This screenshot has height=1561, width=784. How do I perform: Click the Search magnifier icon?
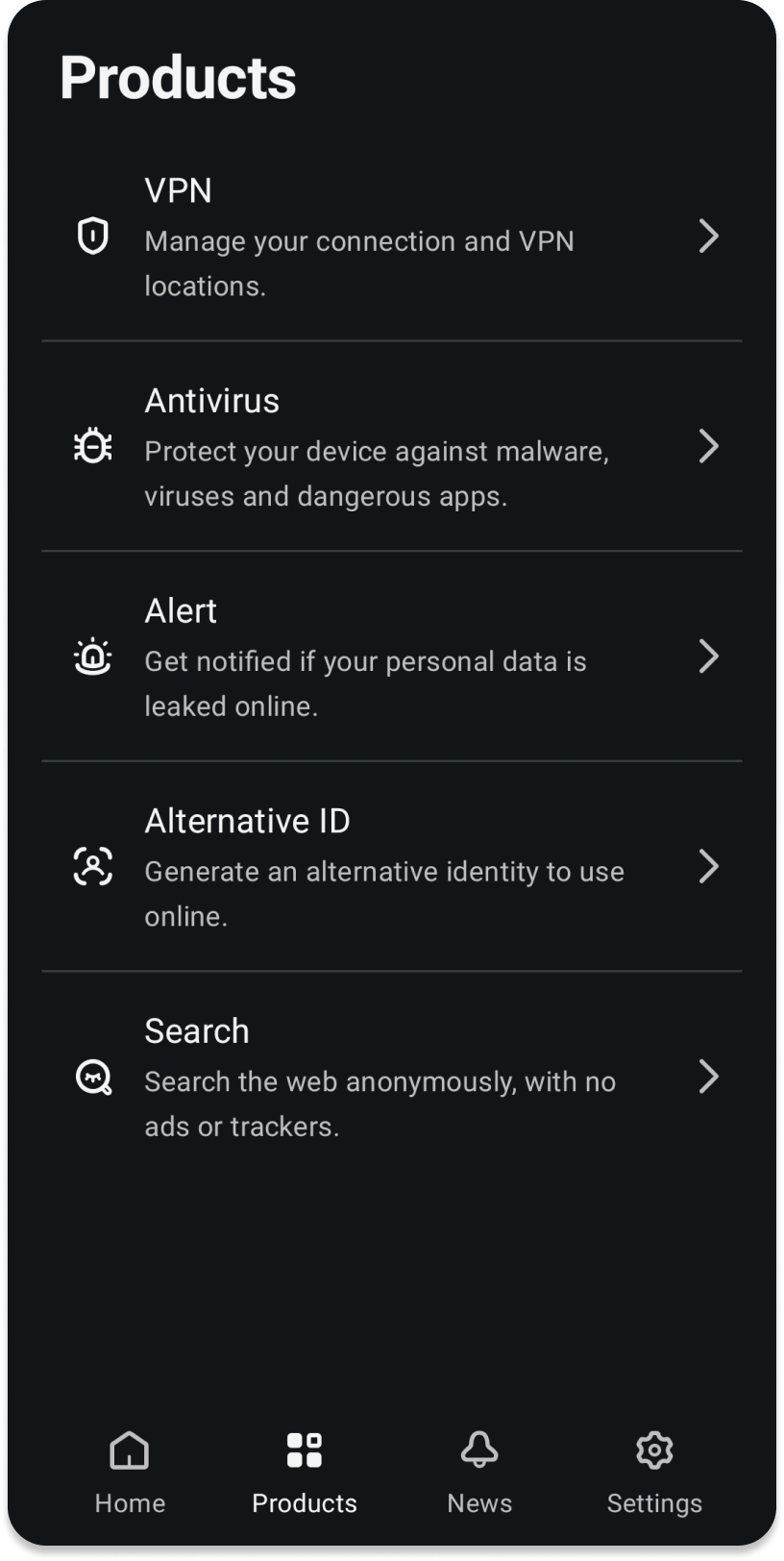tap(93, 1078)
